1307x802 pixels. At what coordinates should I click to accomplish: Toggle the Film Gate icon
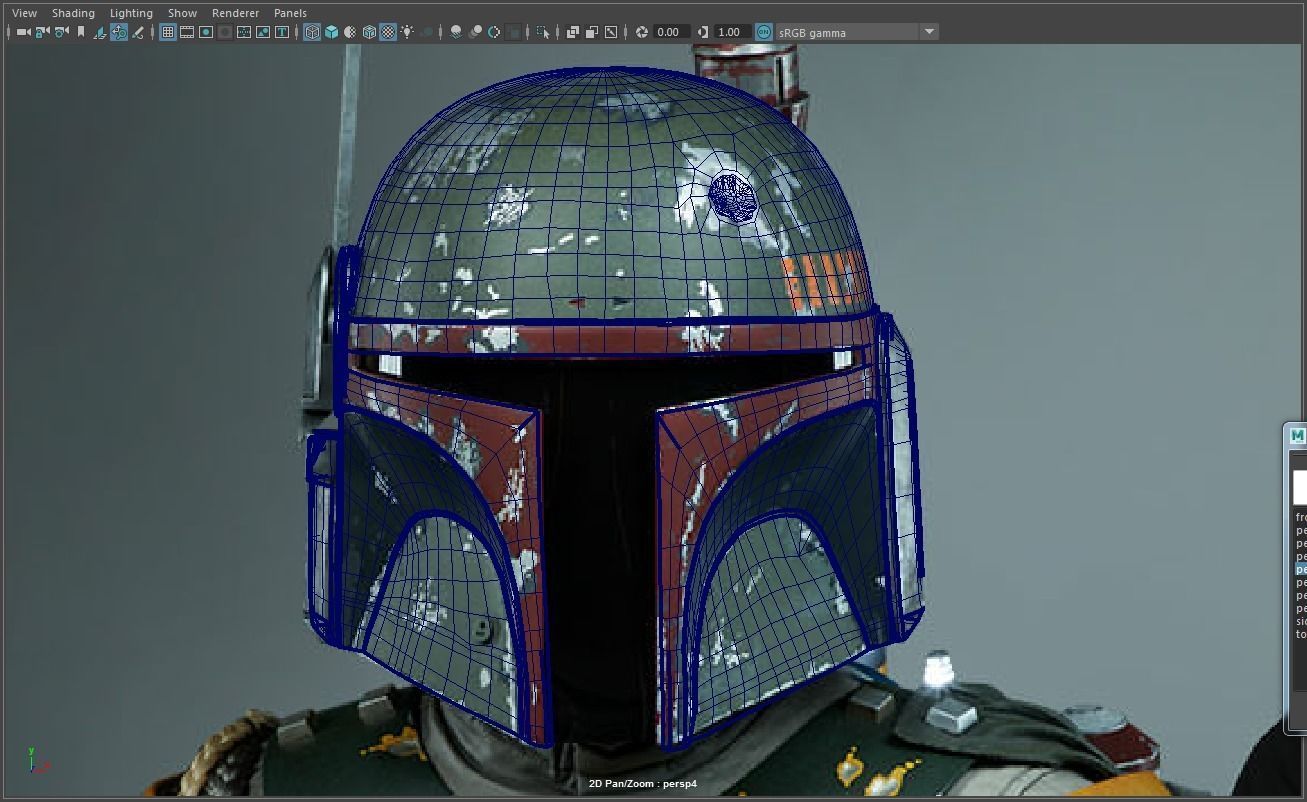[x=187, y=32]
